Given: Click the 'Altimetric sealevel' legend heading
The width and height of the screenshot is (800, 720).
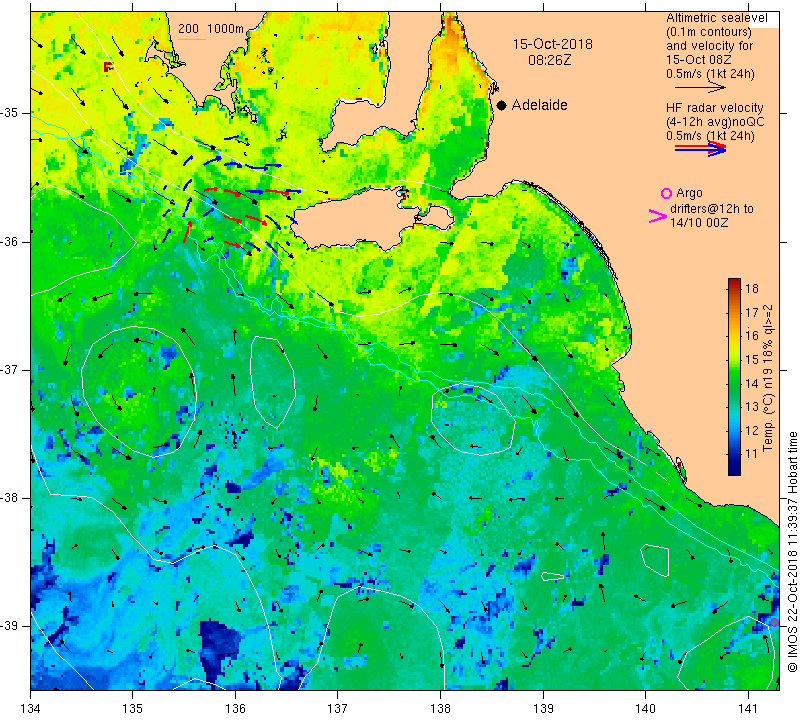Looking at the screenshot, I should (716, 18).
